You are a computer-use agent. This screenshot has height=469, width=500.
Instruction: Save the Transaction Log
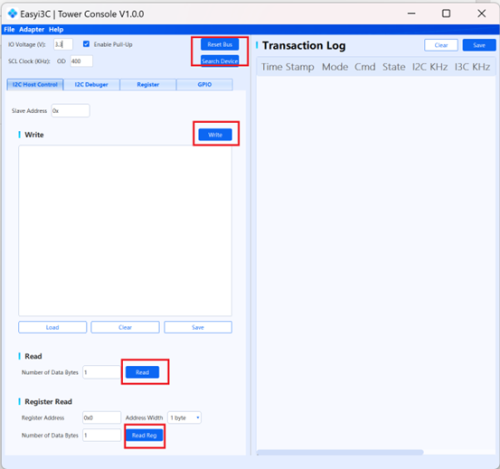(x=479, y=45)
